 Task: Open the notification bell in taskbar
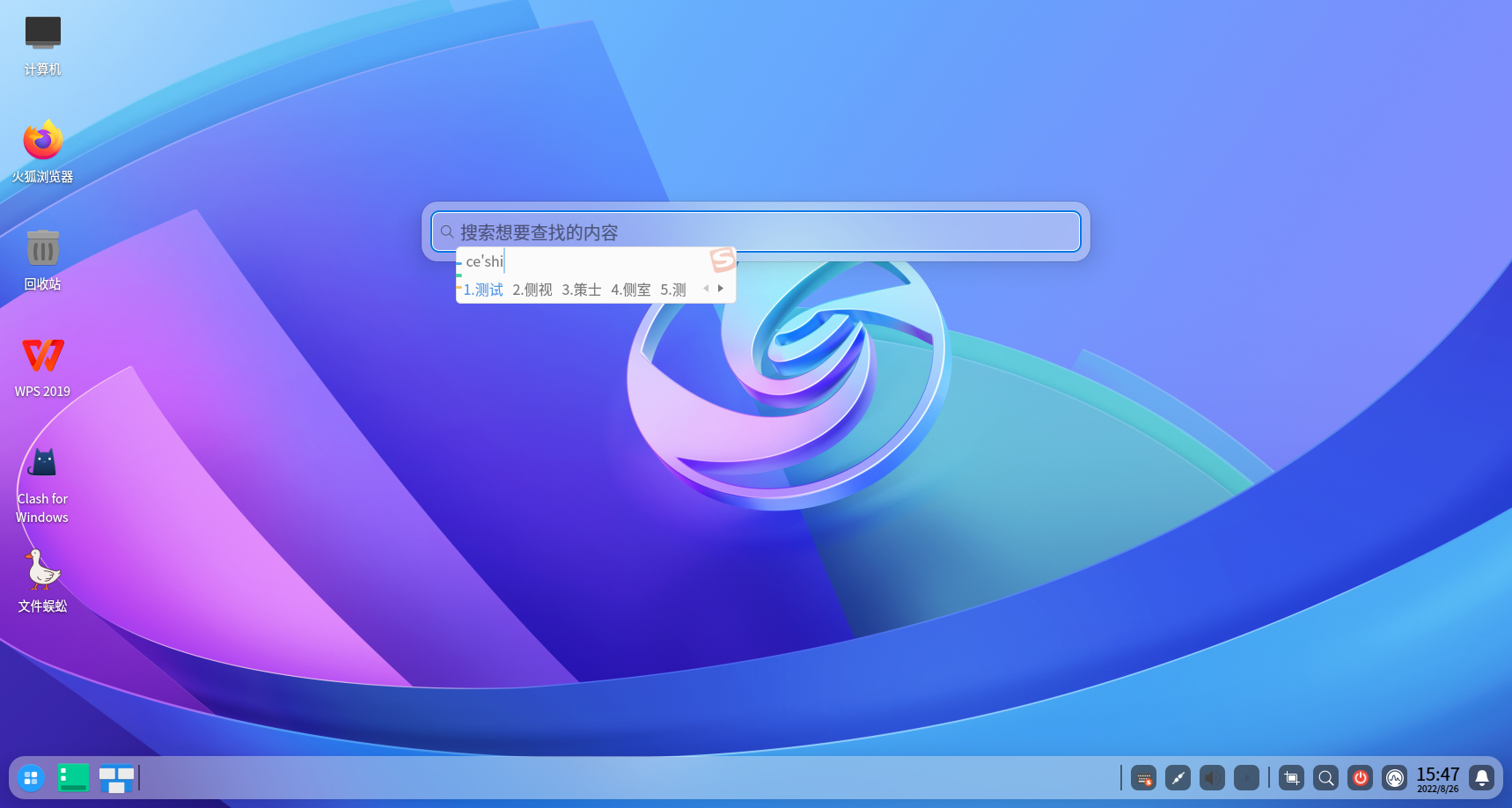[1482, 778]
